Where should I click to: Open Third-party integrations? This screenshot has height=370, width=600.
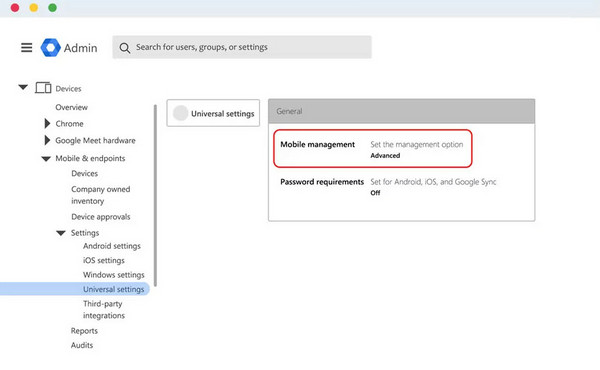[104, 309]
